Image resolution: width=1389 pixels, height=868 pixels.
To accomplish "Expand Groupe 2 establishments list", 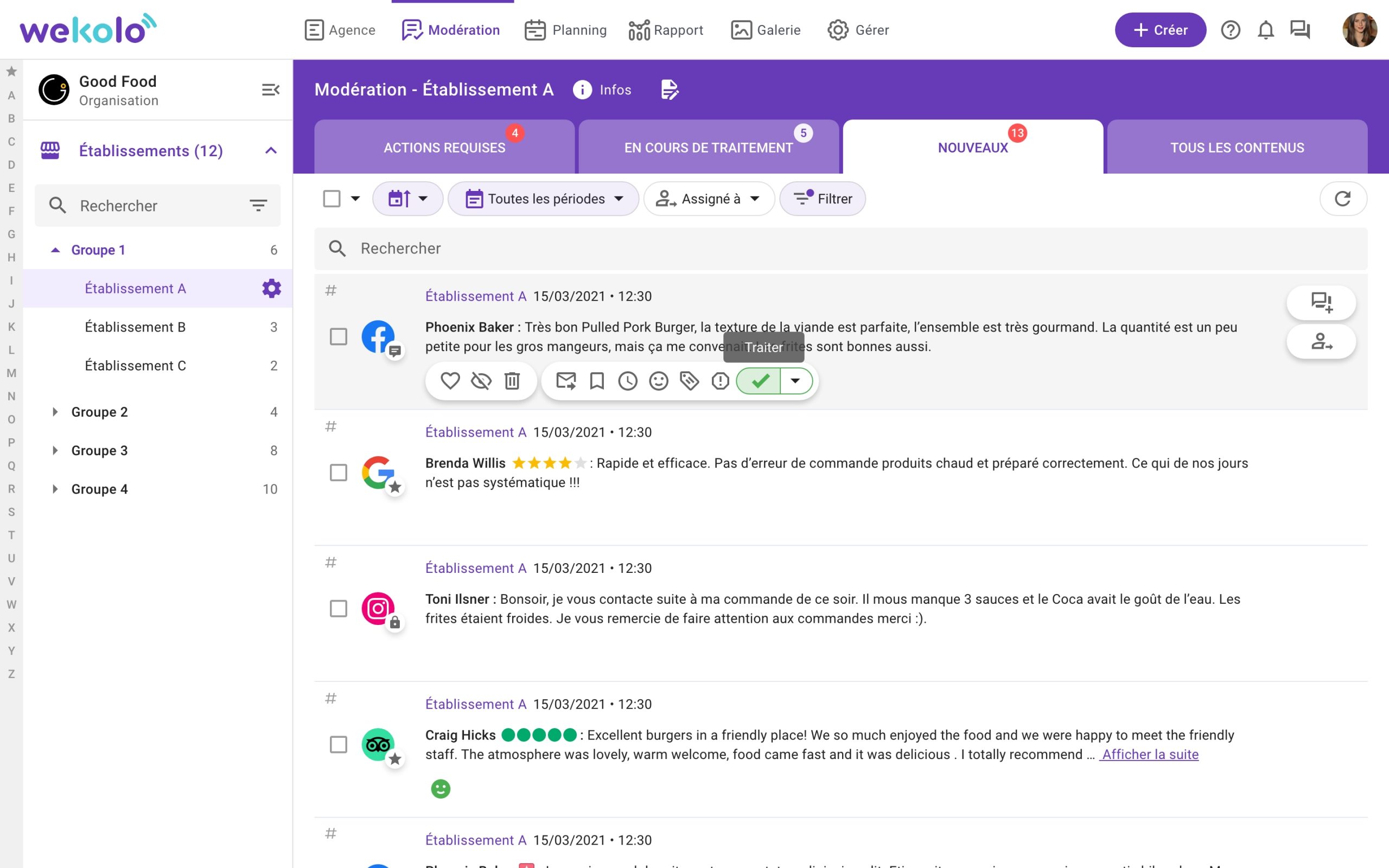I will point(55,411).
